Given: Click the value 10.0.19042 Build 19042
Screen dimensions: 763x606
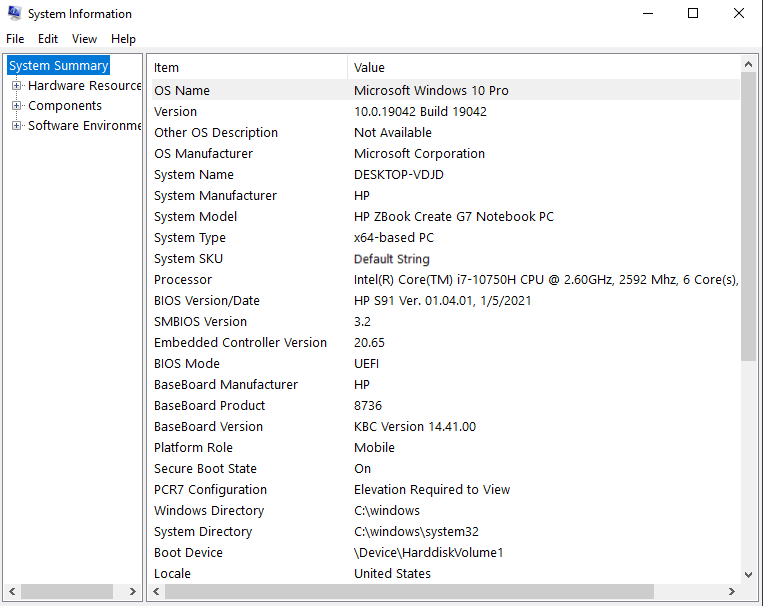Looking at the screenshot, I should pos(420,111).
